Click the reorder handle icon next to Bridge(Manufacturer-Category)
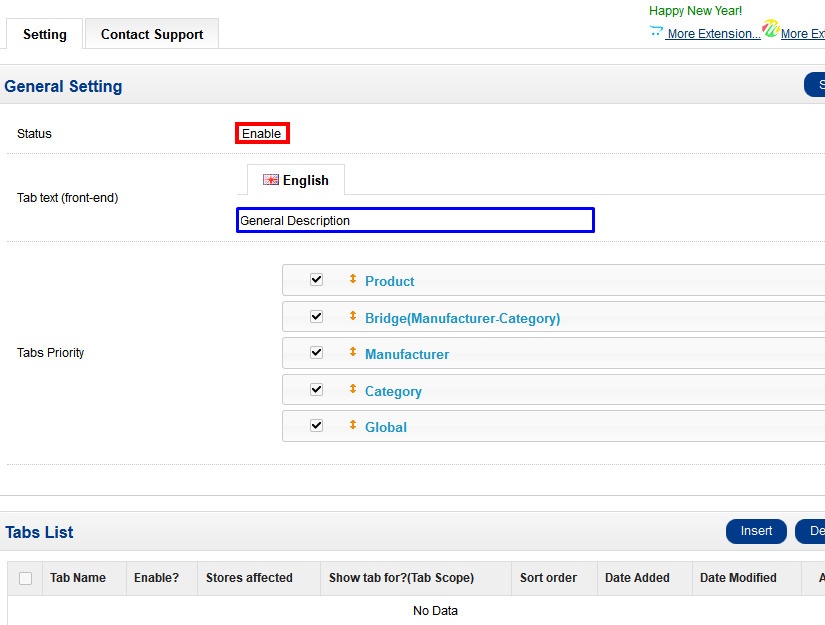Image resolution: width=825 pixels, height=625 pixels. point(352,317)
